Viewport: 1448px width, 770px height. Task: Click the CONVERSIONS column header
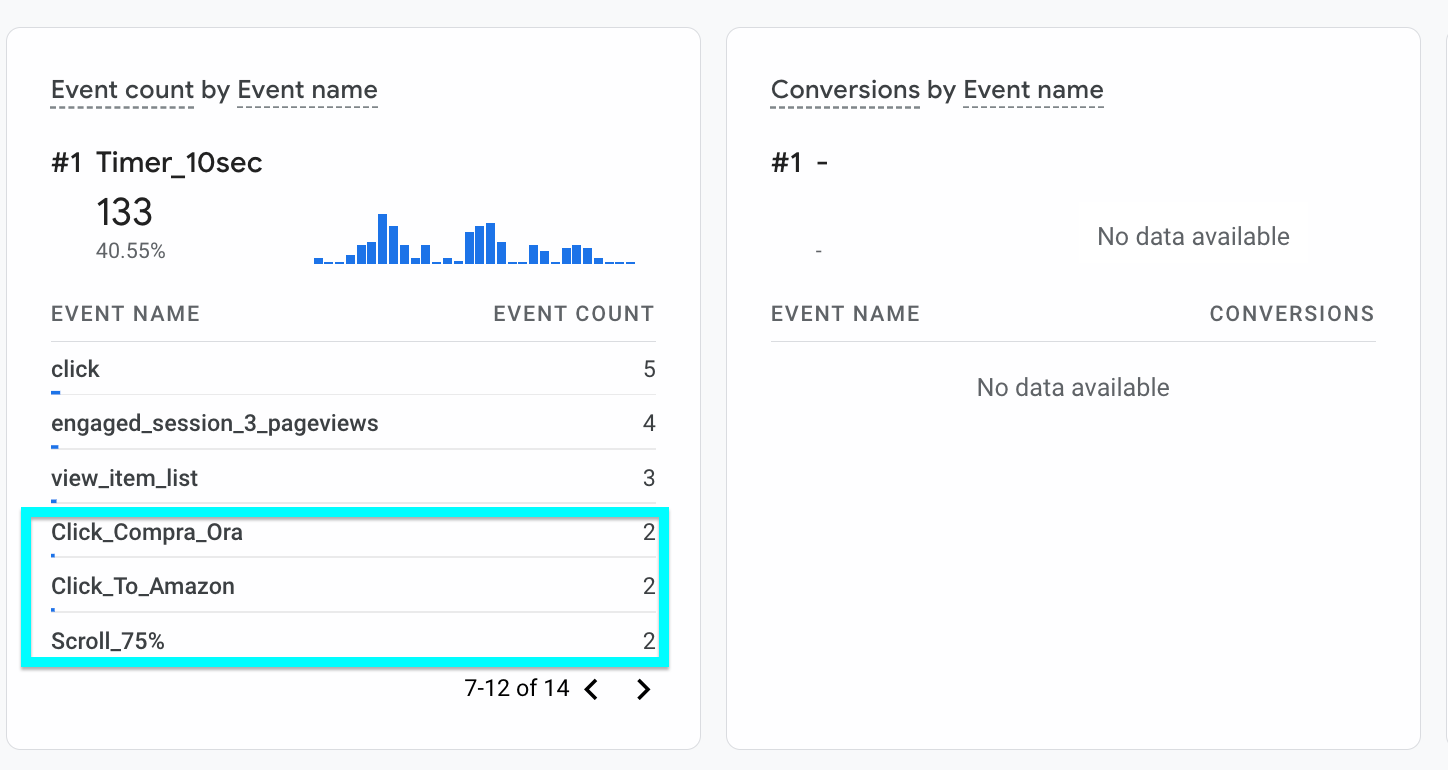[1292, 314]
